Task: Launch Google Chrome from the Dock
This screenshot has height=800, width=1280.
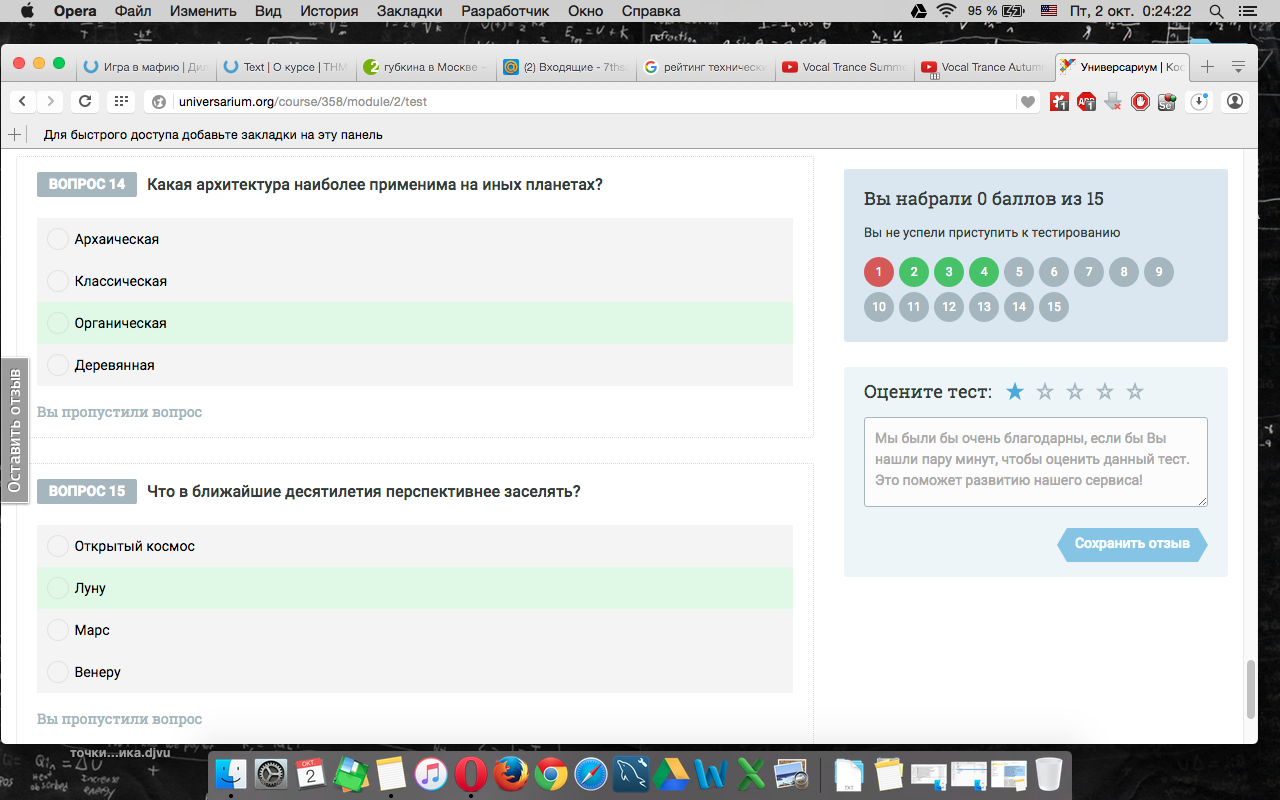Action: coord(551,773)
